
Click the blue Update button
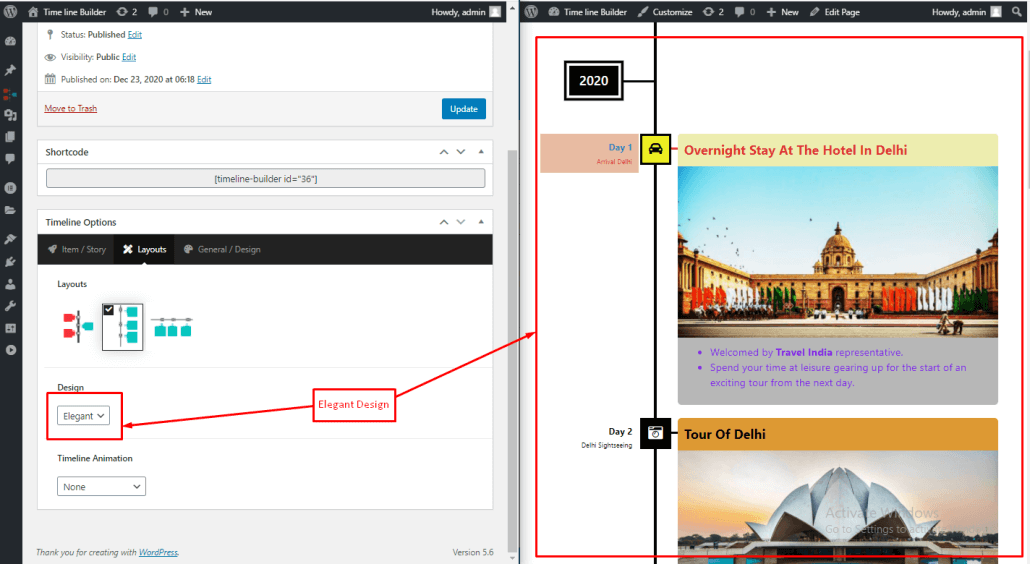(463, 108)
